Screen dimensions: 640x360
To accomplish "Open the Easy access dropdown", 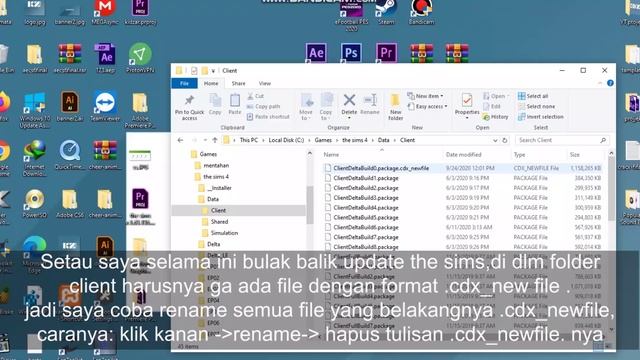I will 427,107.
